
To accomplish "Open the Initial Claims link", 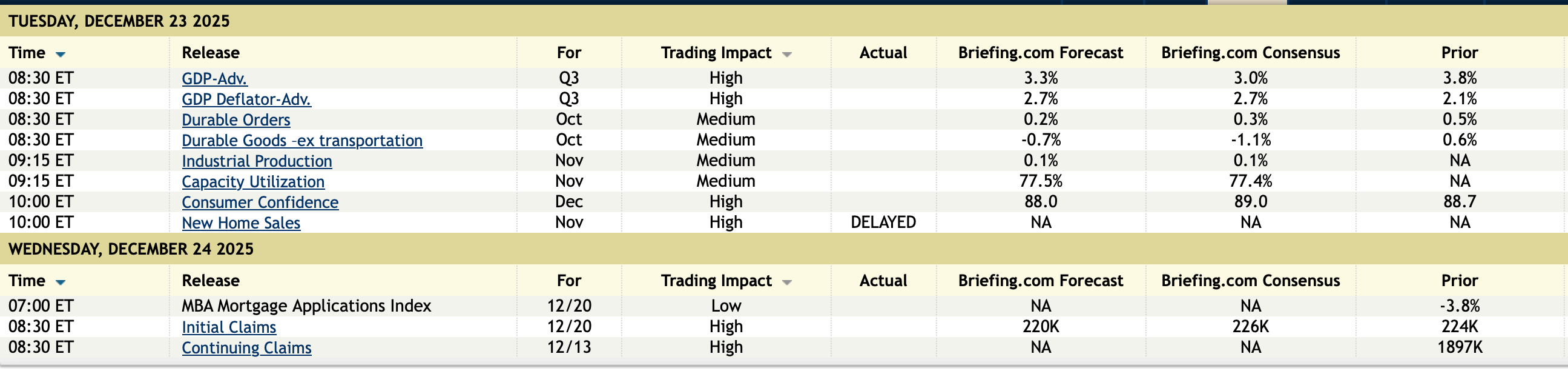I will click(x=229, y=327).
